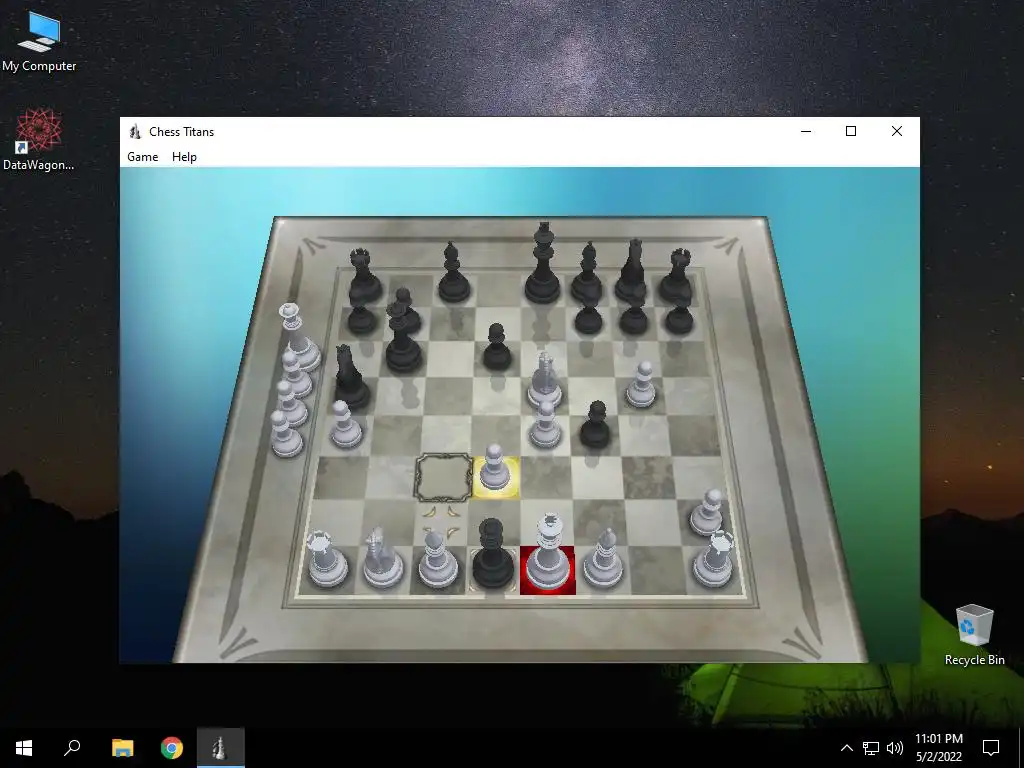Close the Chess Titans window

click(x=897, y=131)
